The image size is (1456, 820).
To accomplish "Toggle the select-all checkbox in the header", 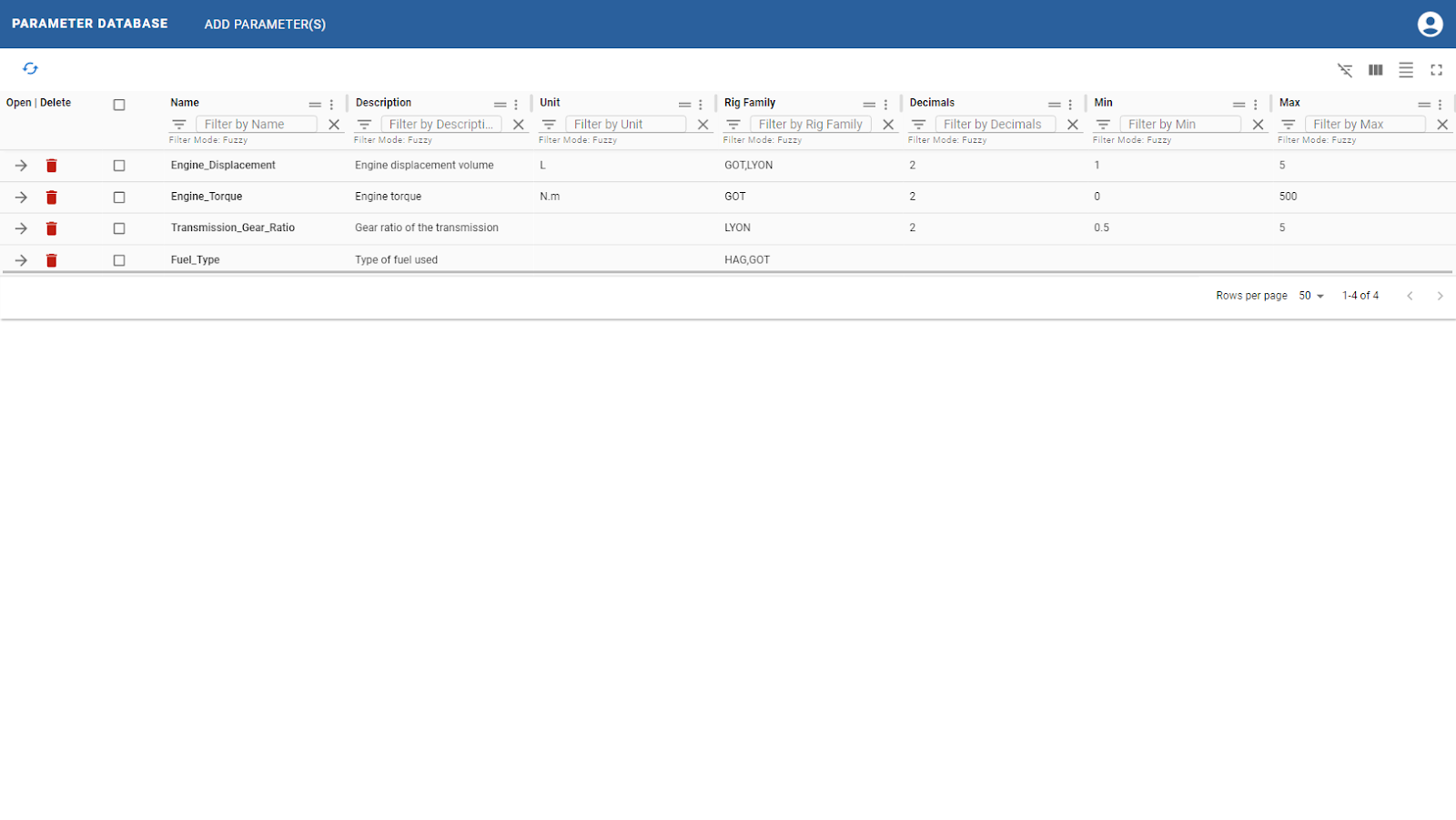I will 118,104.
